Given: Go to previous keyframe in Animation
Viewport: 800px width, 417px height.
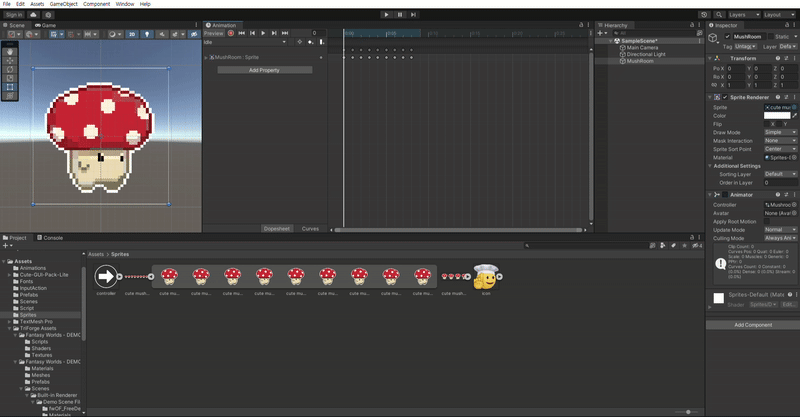Looking at the screenshot, I should tap(253, 33).
